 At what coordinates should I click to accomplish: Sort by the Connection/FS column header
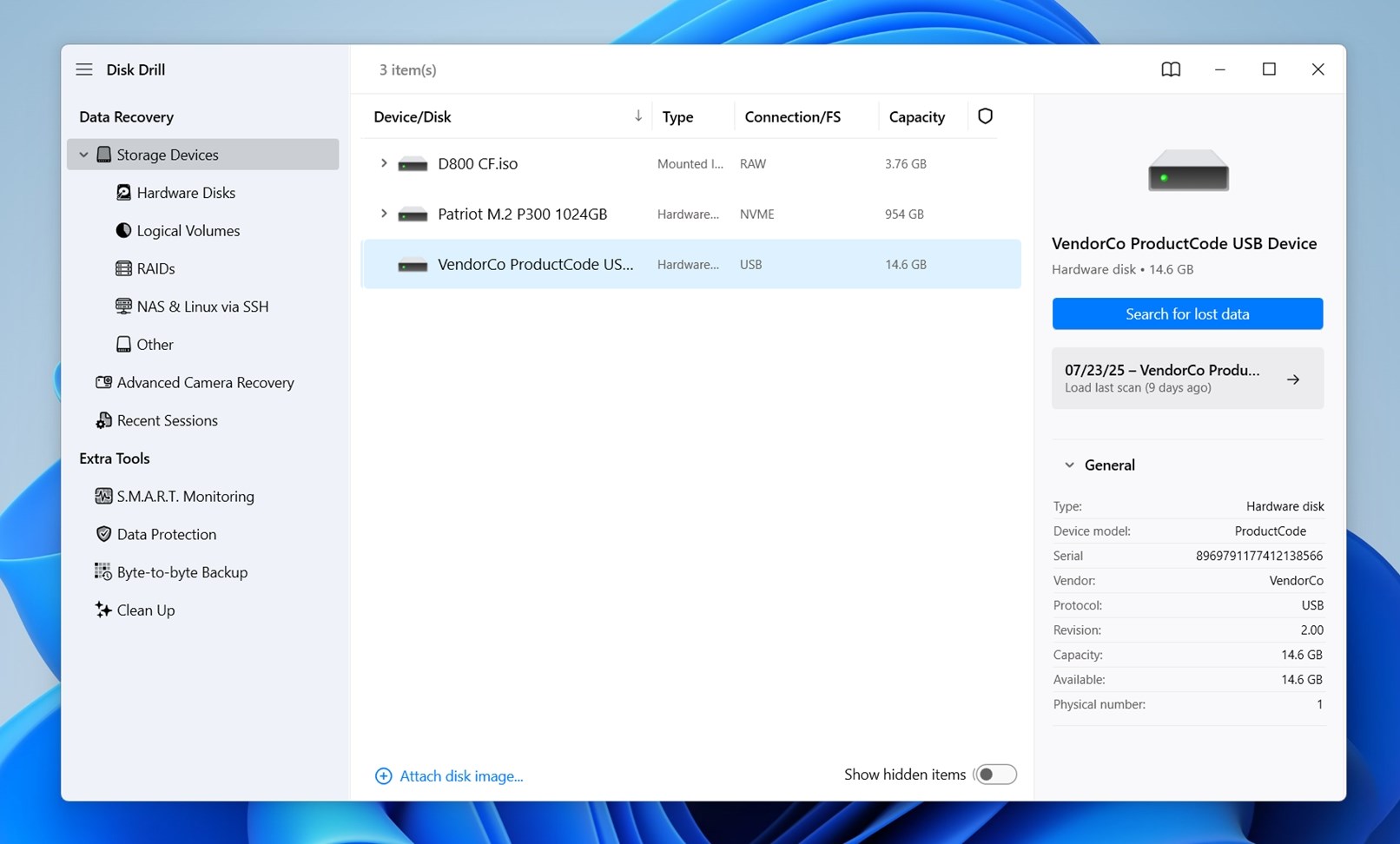pyautogui.click(x=792, y=116)
